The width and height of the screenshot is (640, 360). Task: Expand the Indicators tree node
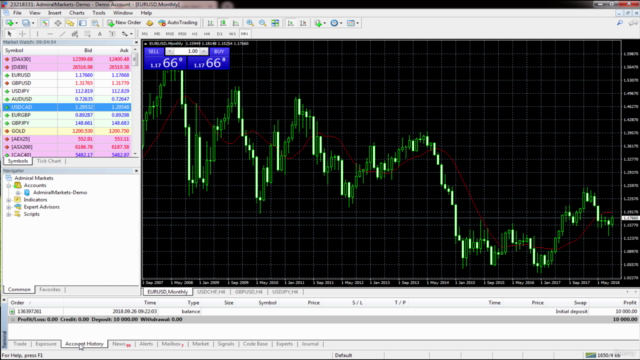tap(9, 200)
